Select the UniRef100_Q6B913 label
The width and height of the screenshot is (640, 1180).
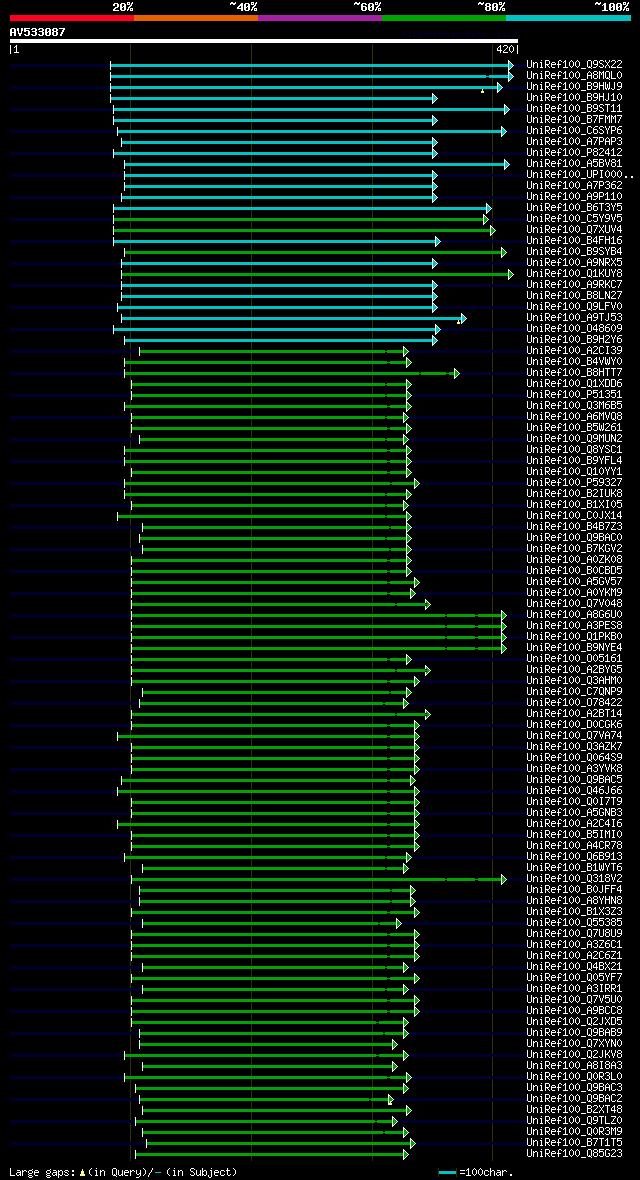pos(574,856)
